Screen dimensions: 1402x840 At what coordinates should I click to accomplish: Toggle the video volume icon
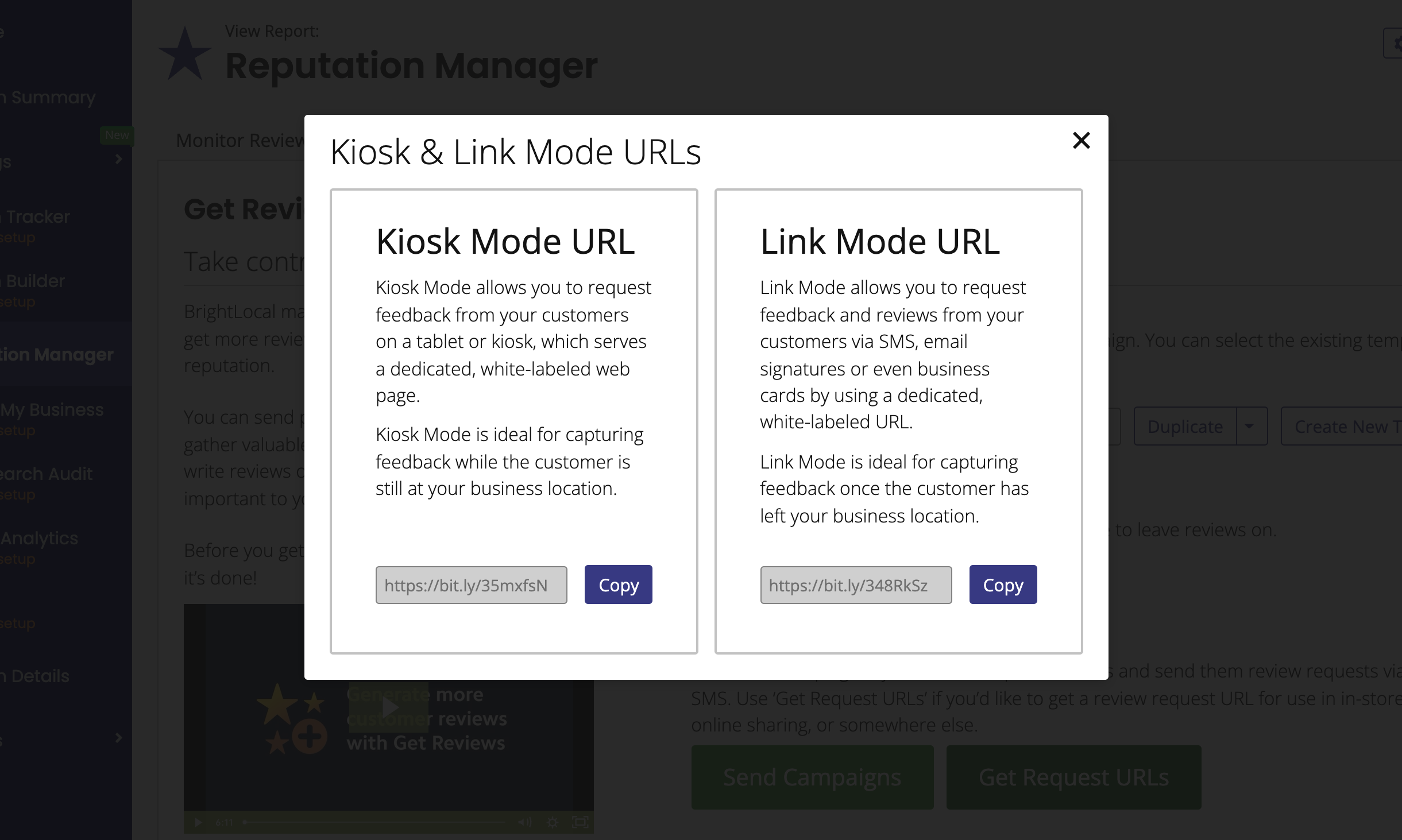click(524, 822)
